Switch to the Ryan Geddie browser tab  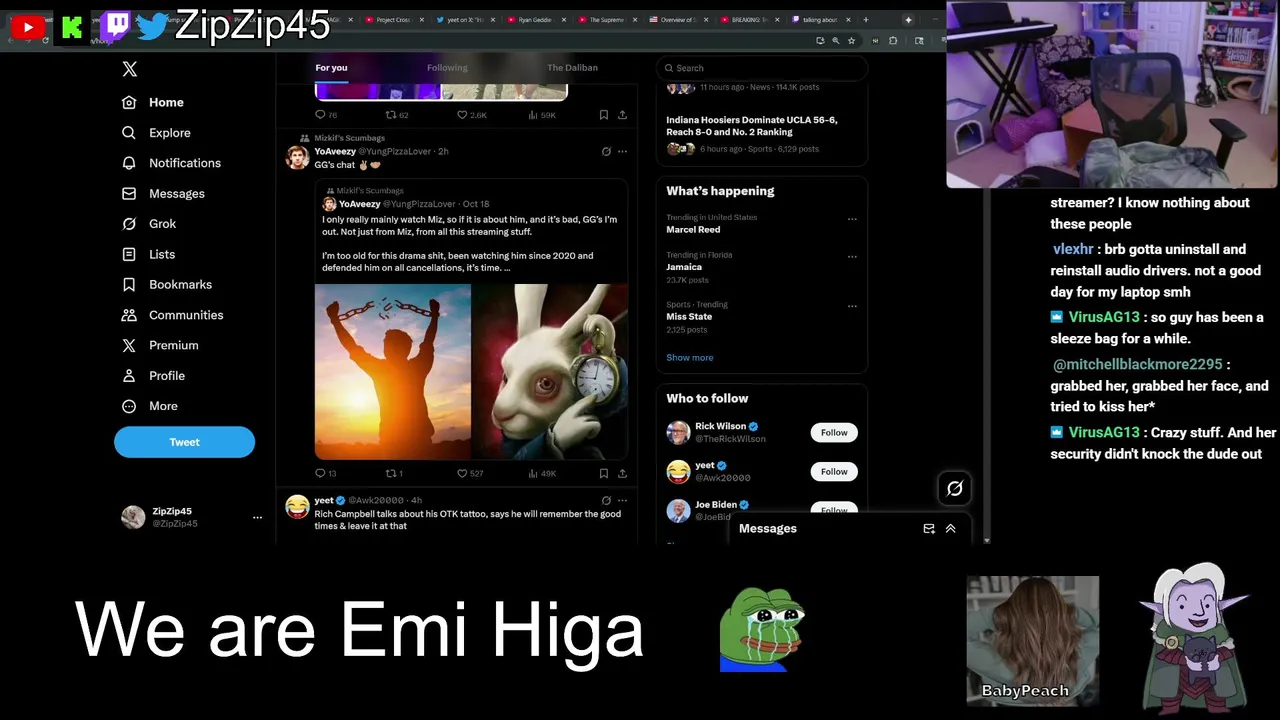pos(535,20)
